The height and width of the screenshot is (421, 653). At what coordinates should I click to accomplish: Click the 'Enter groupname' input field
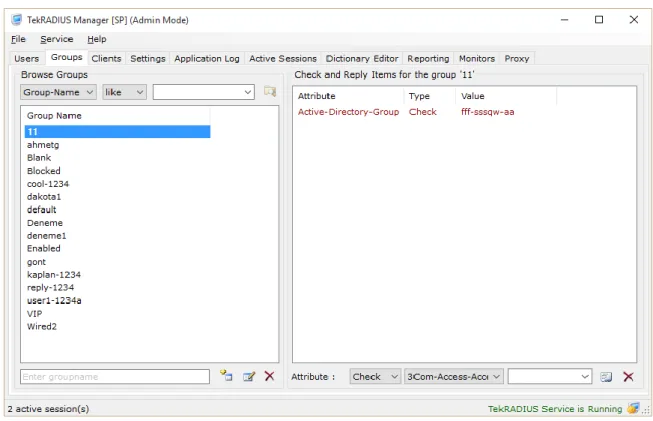point(115,377)
